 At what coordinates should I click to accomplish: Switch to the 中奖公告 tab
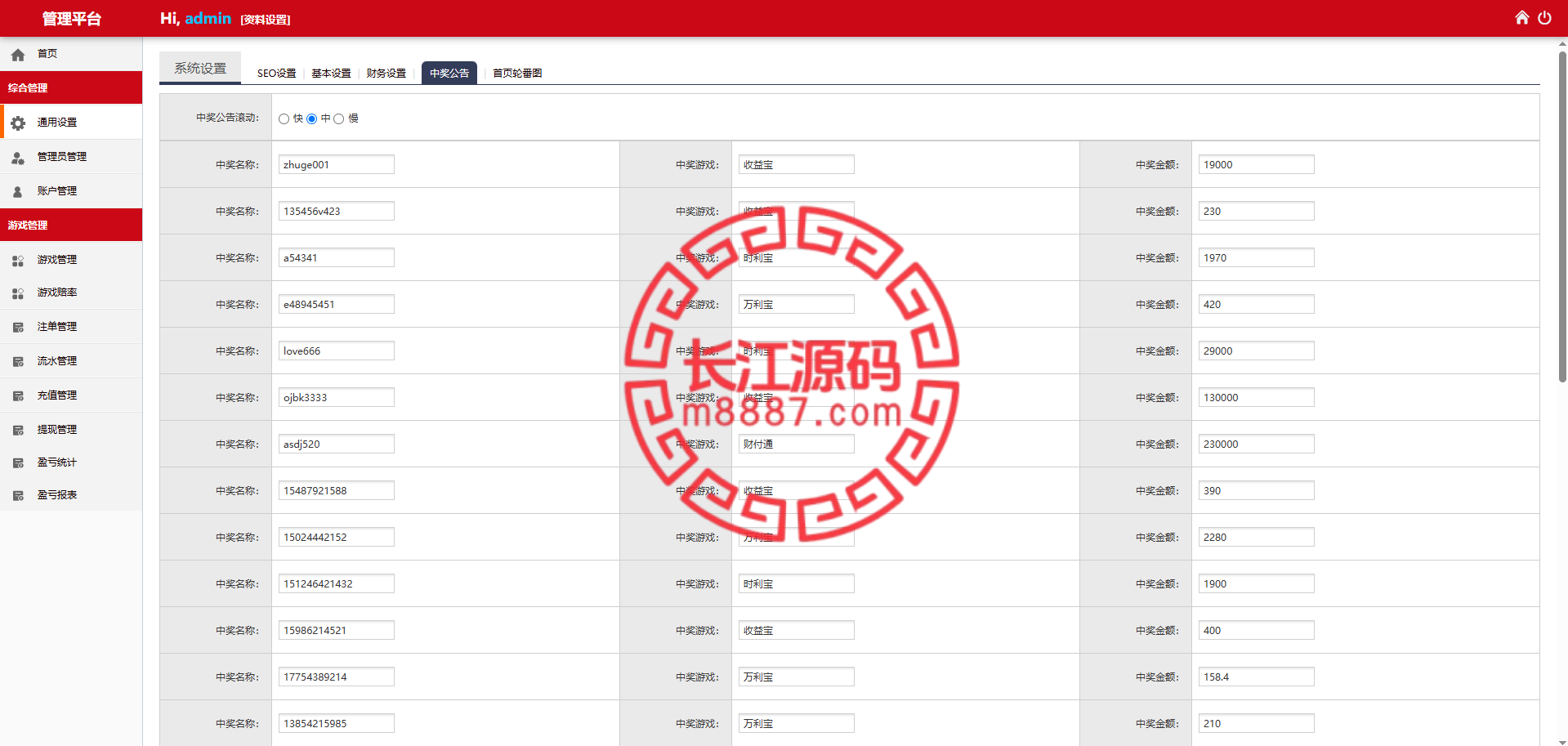pyautogui.click(x=449, y=73)
